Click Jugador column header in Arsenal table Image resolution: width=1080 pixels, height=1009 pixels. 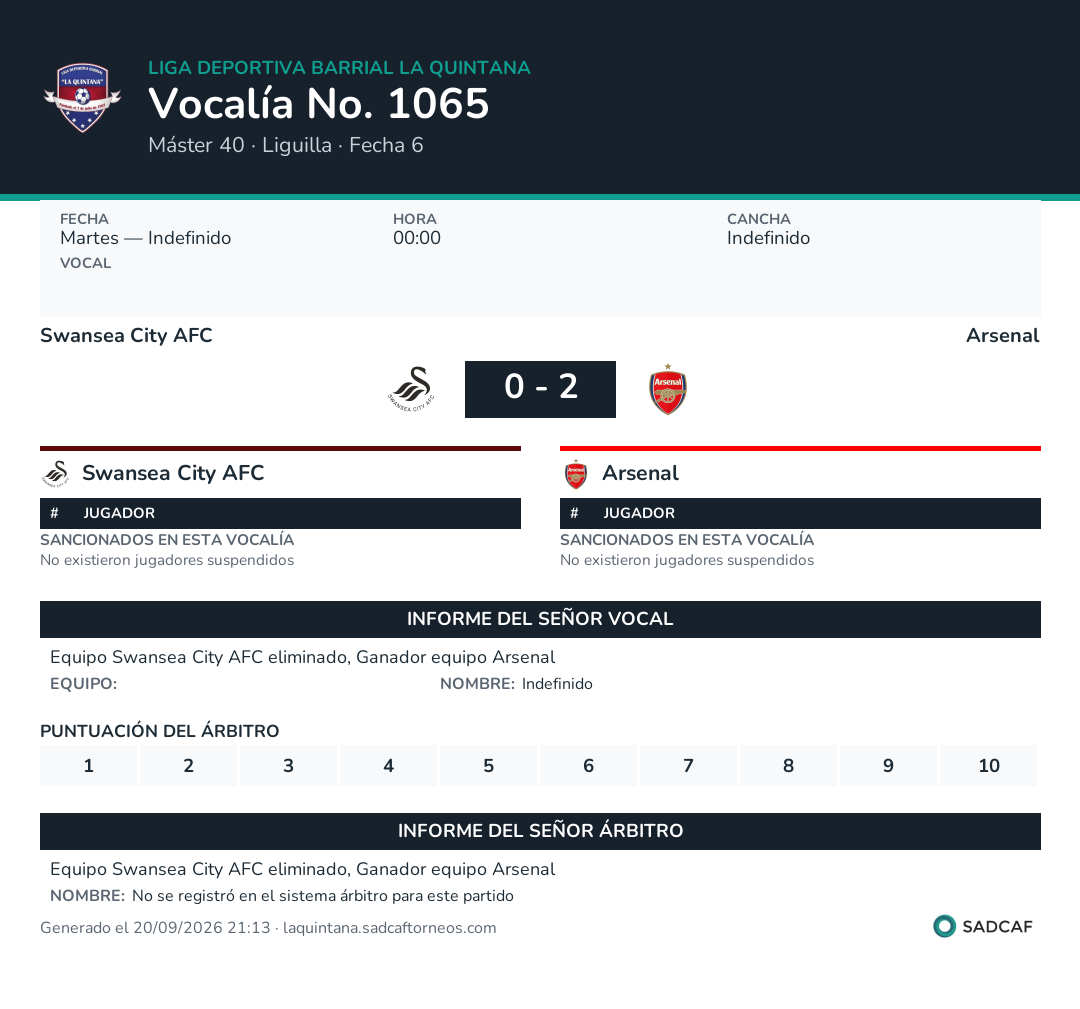(638, 513)
